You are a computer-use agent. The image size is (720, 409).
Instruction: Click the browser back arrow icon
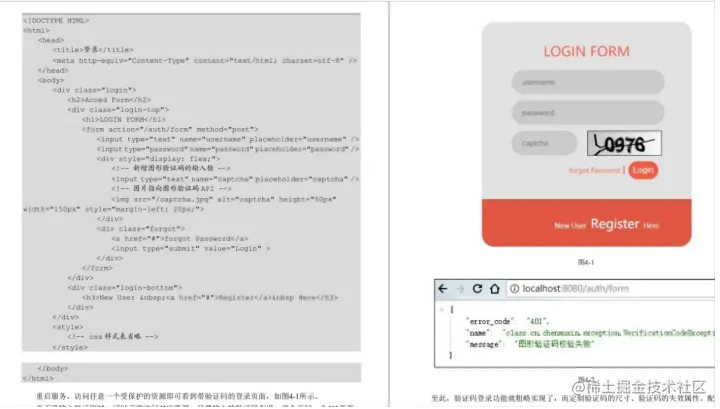click(x=443, y=289)
